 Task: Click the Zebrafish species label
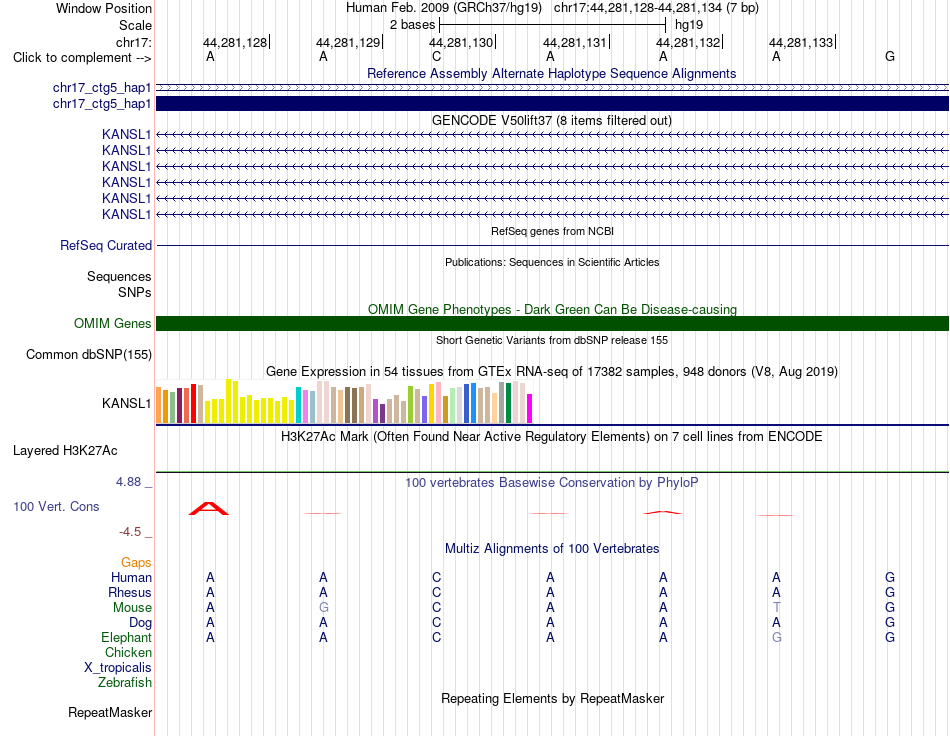click(125, 683)
